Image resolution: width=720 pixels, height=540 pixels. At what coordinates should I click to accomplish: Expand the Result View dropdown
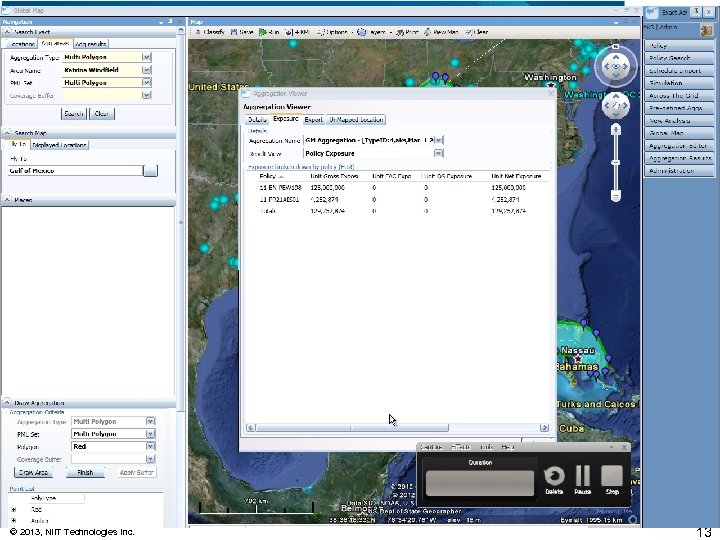(438, 154)
